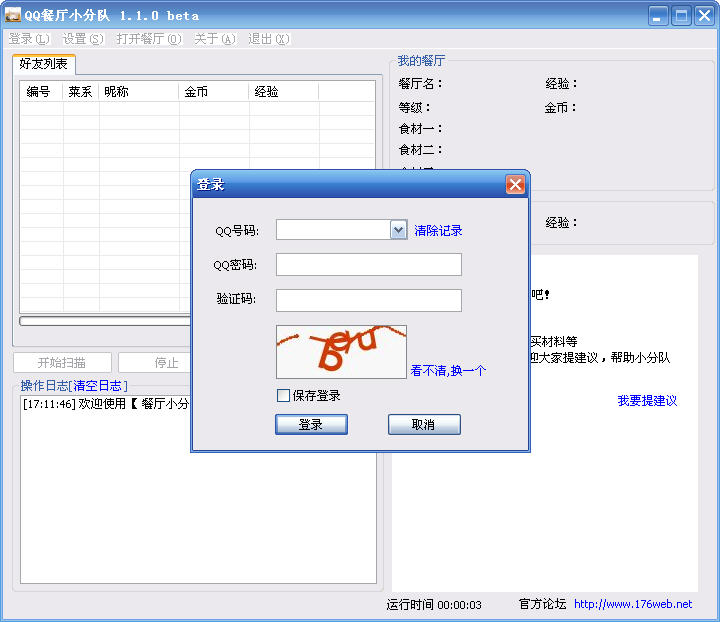Open the 设置(S) menu
This screenshot has height=622, width=720.
[x=83, y=39]
